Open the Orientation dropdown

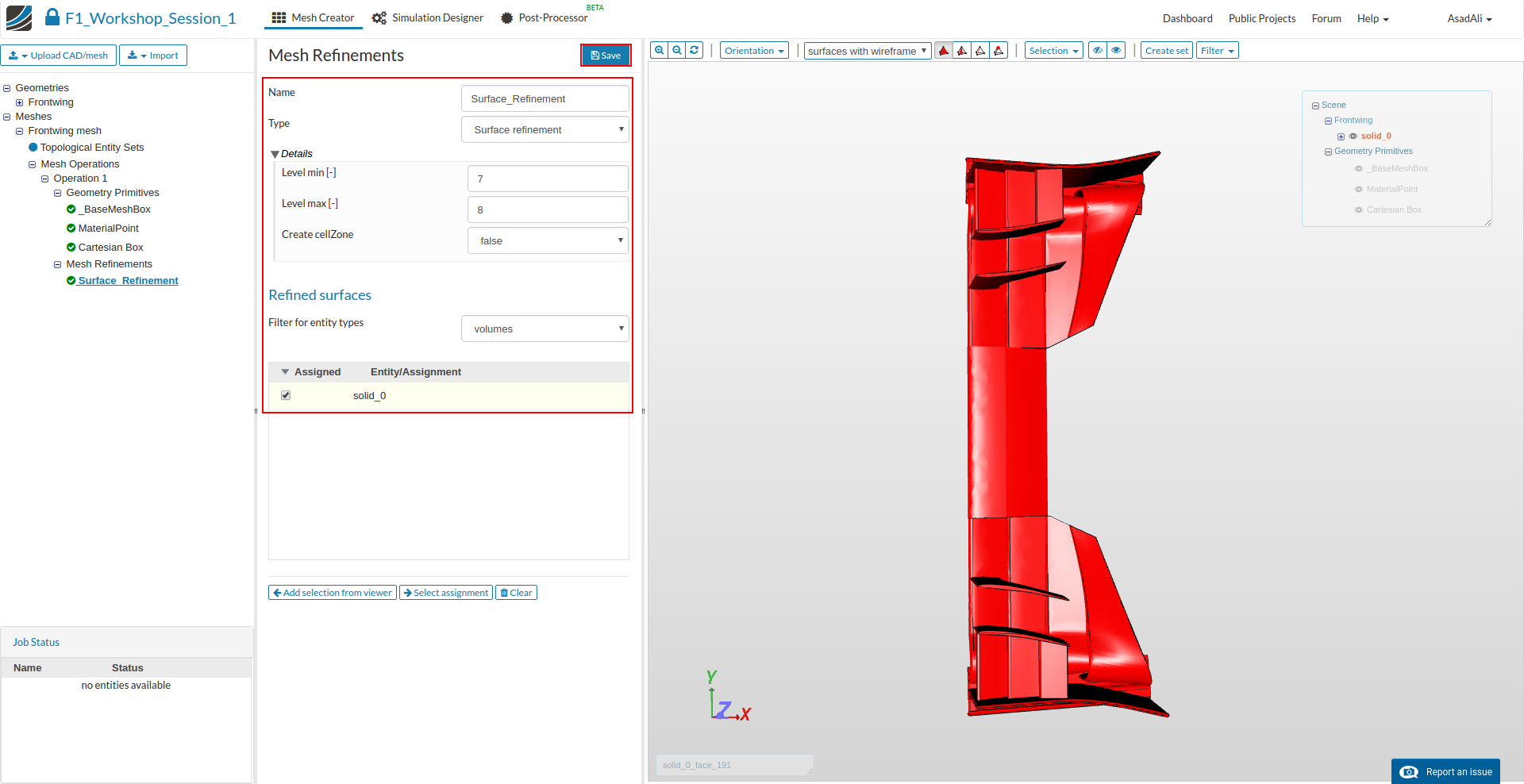[x=754, y=50]
